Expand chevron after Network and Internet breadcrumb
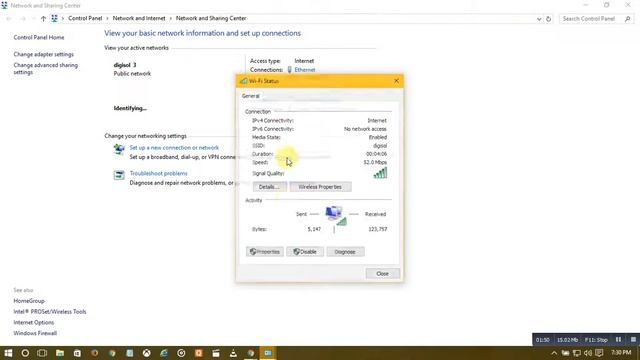 (171, 18)
